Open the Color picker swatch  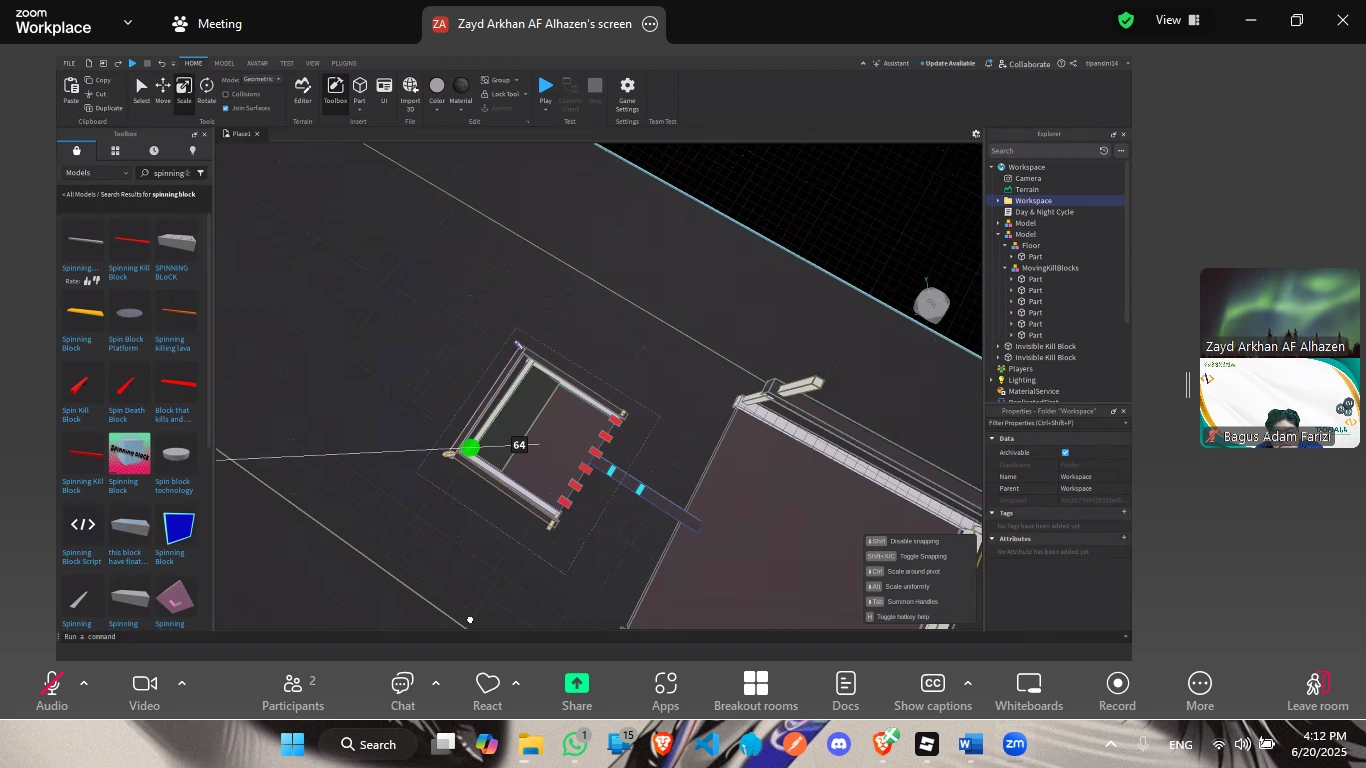pyautogui.click(x=437, y=87)
